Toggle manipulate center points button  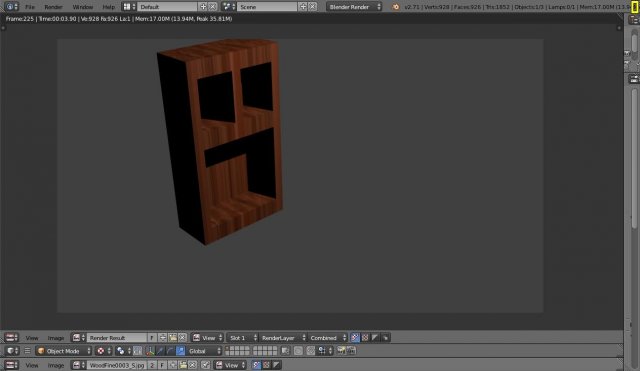[138, 351]
